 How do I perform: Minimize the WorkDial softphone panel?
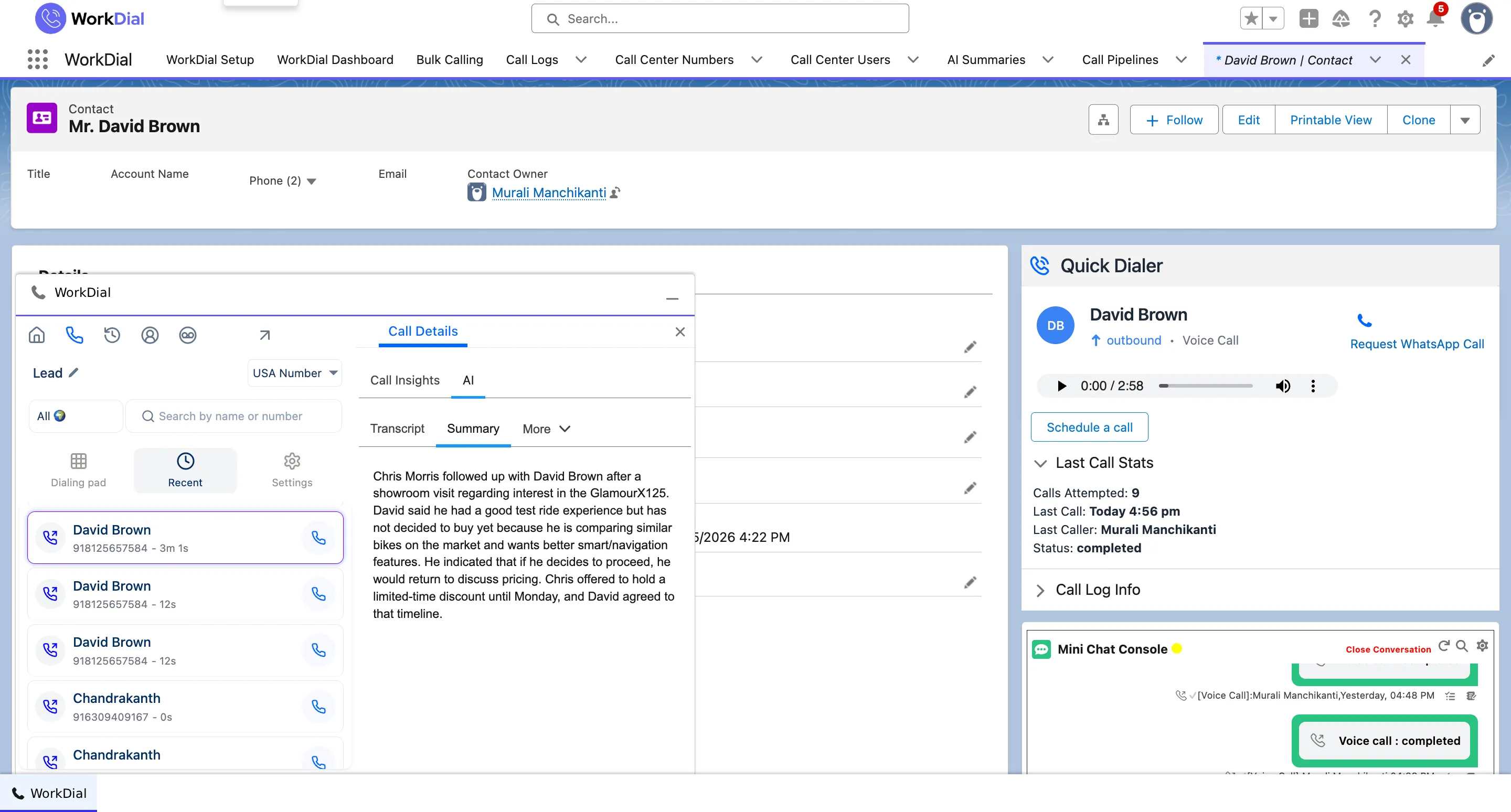click(x=672, y=299)
